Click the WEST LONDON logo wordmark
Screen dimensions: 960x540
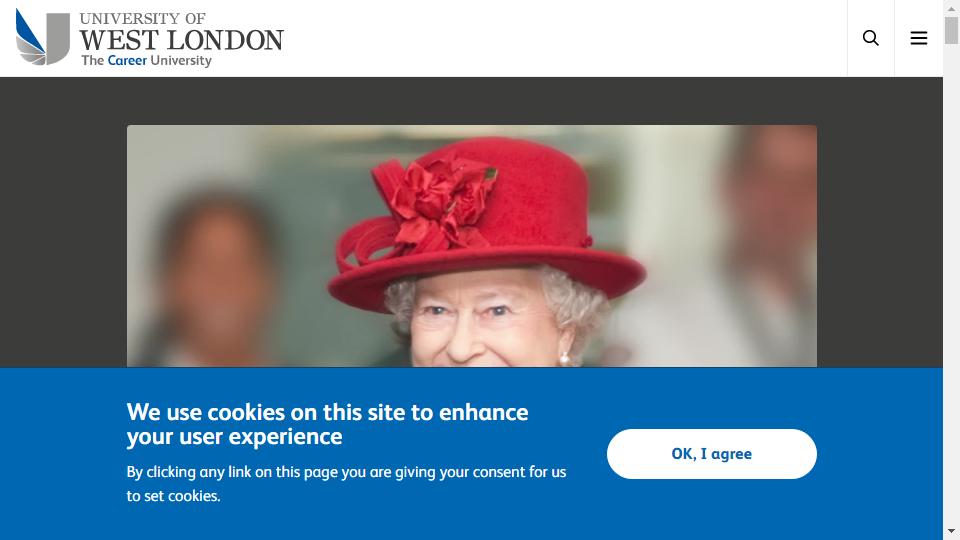coord(181,40)
